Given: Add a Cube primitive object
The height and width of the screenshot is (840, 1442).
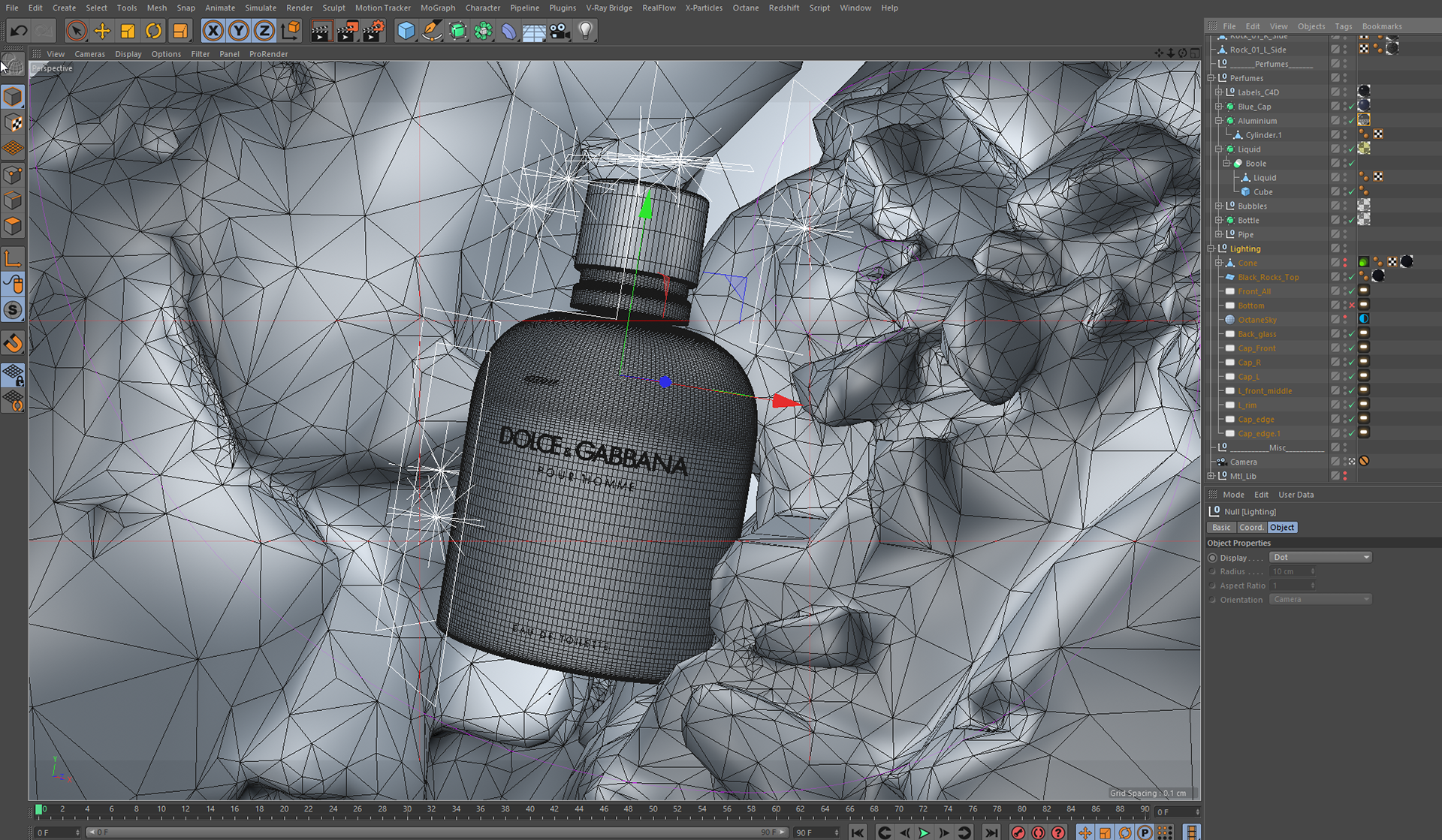Looking at the screenshot, I should click(406, 31).
